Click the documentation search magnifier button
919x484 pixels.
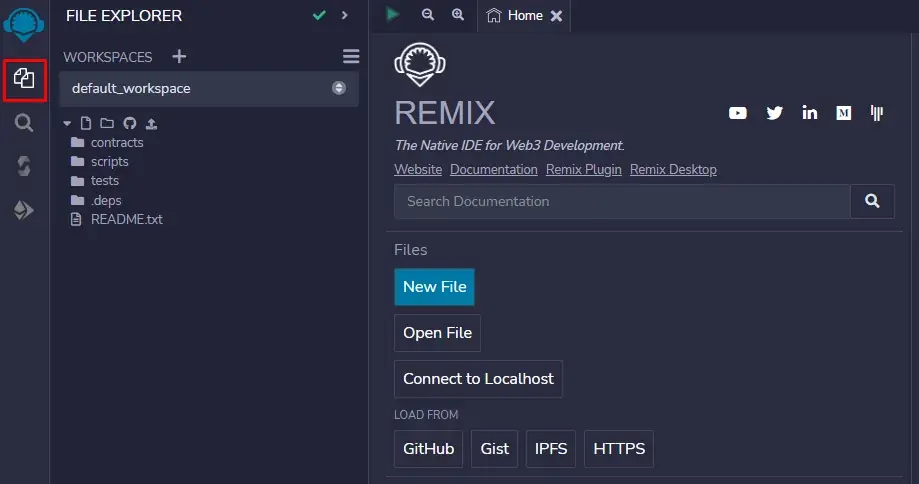coord(872,202)
